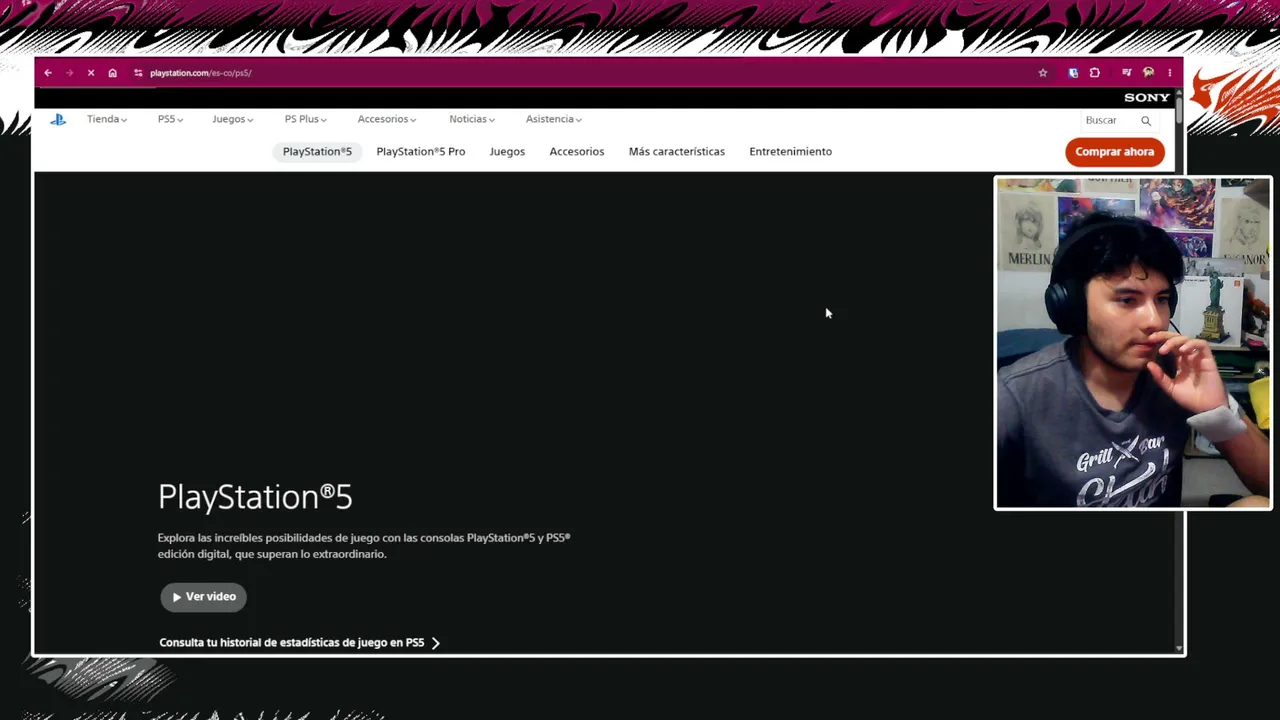Expand the Noticias dropdown
Screen dimensions: 1280x720
click(472, 119)
